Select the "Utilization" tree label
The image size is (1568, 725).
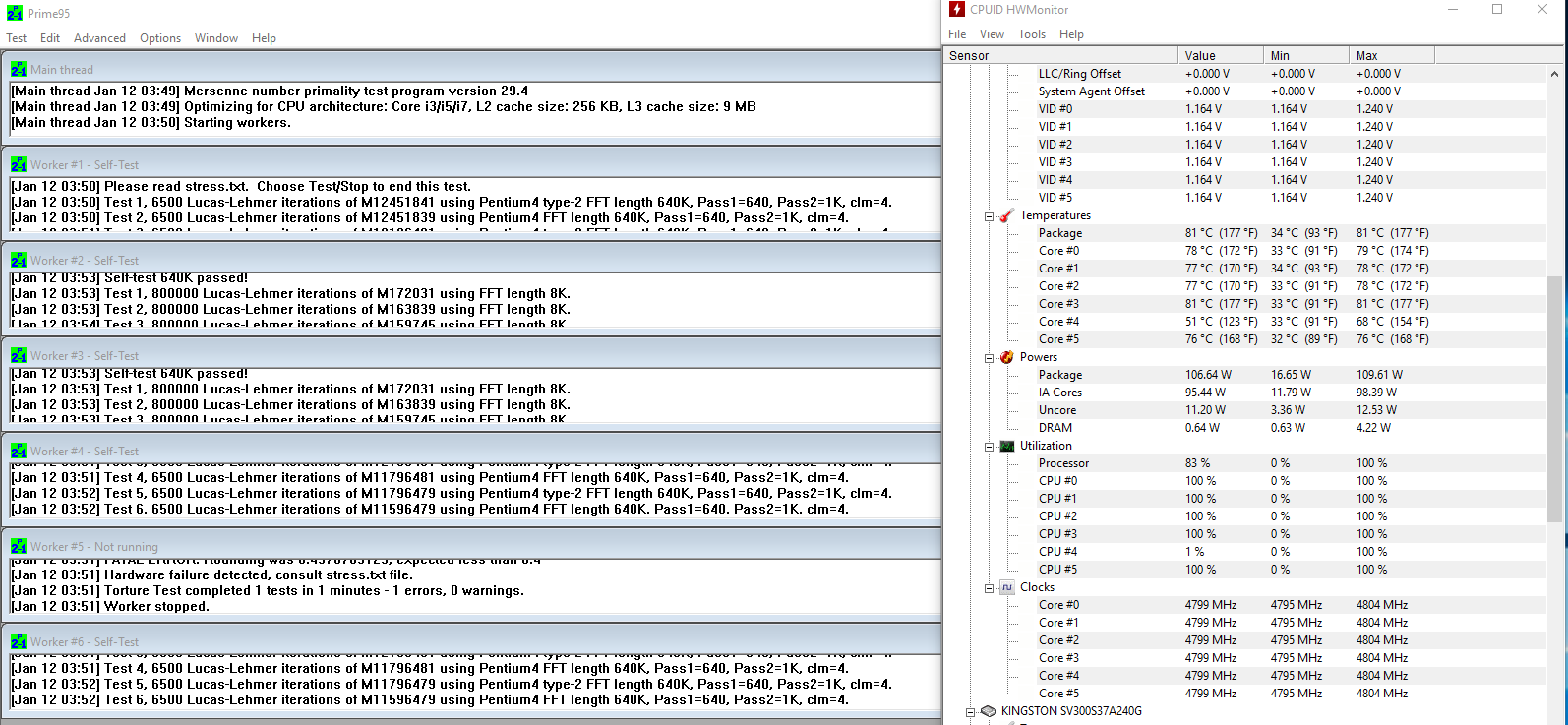[1046, 446]
